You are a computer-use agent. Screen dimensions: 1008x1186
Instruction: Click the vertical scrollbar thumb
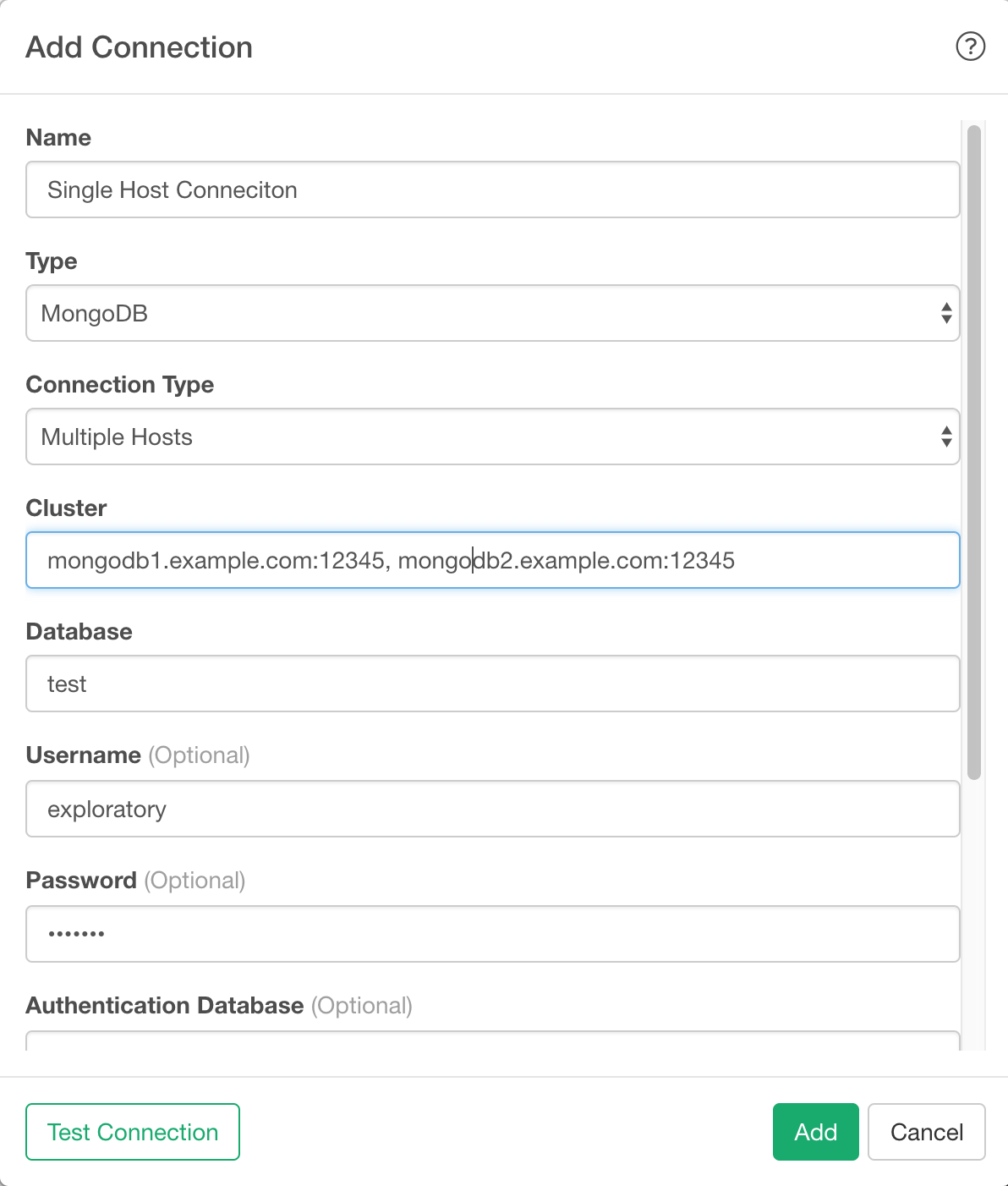(974, 453)
